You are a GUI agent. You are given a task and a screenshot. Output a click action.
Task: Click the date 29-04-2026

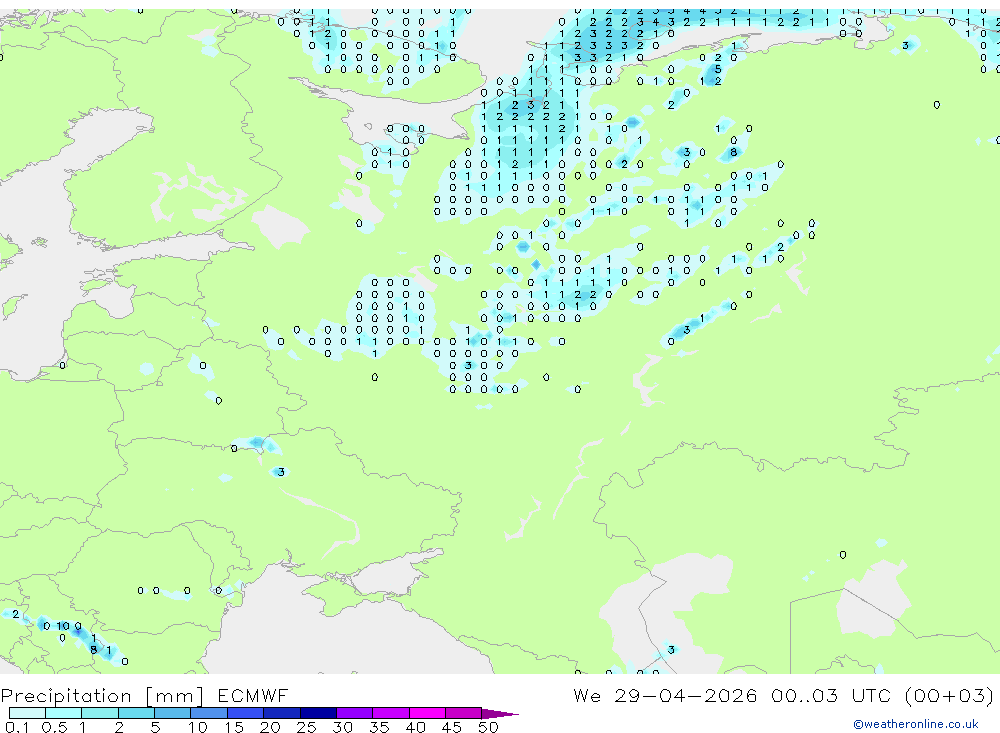[x=686, y=695]
